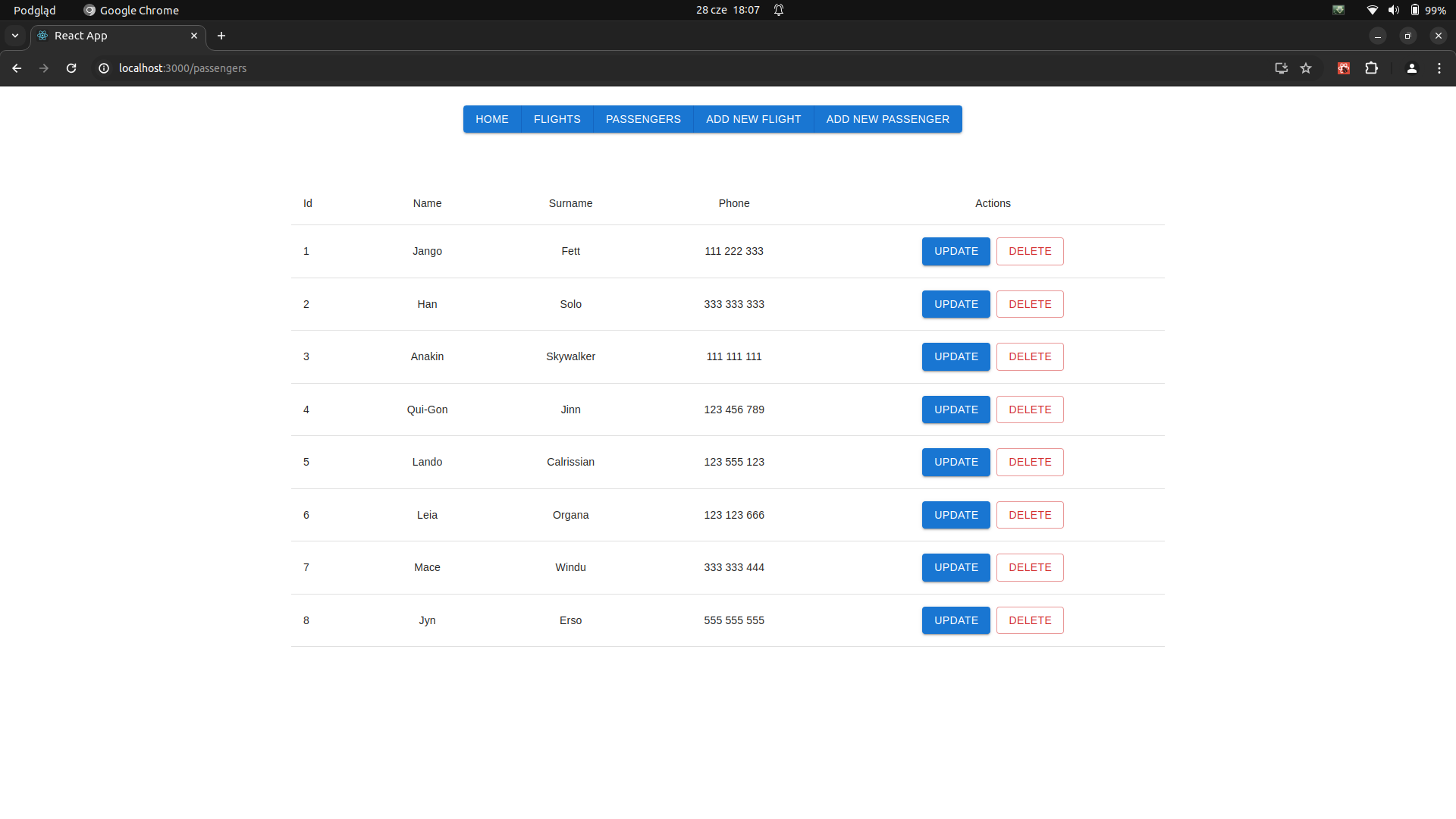
Task: Open the clock and notifications menu
Action: point(728,10)
